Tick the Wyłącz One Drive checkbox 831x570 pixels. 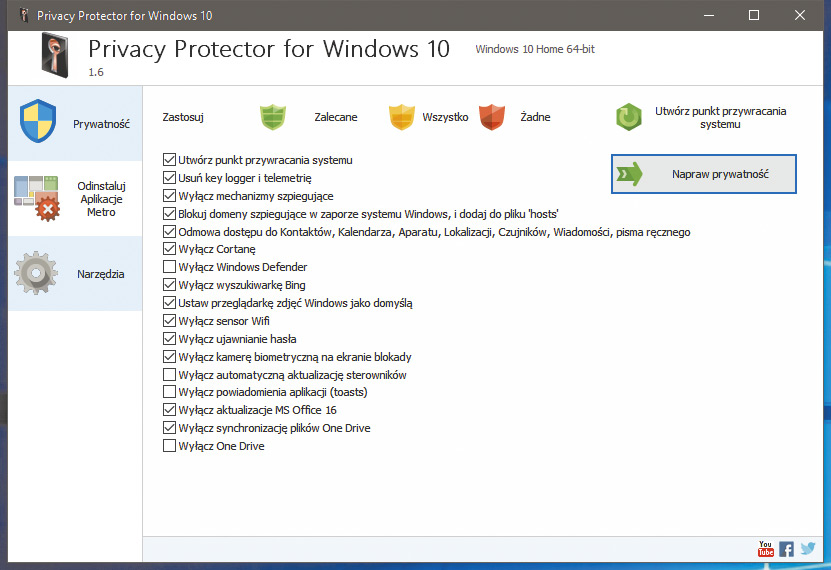tap(169, 446)
